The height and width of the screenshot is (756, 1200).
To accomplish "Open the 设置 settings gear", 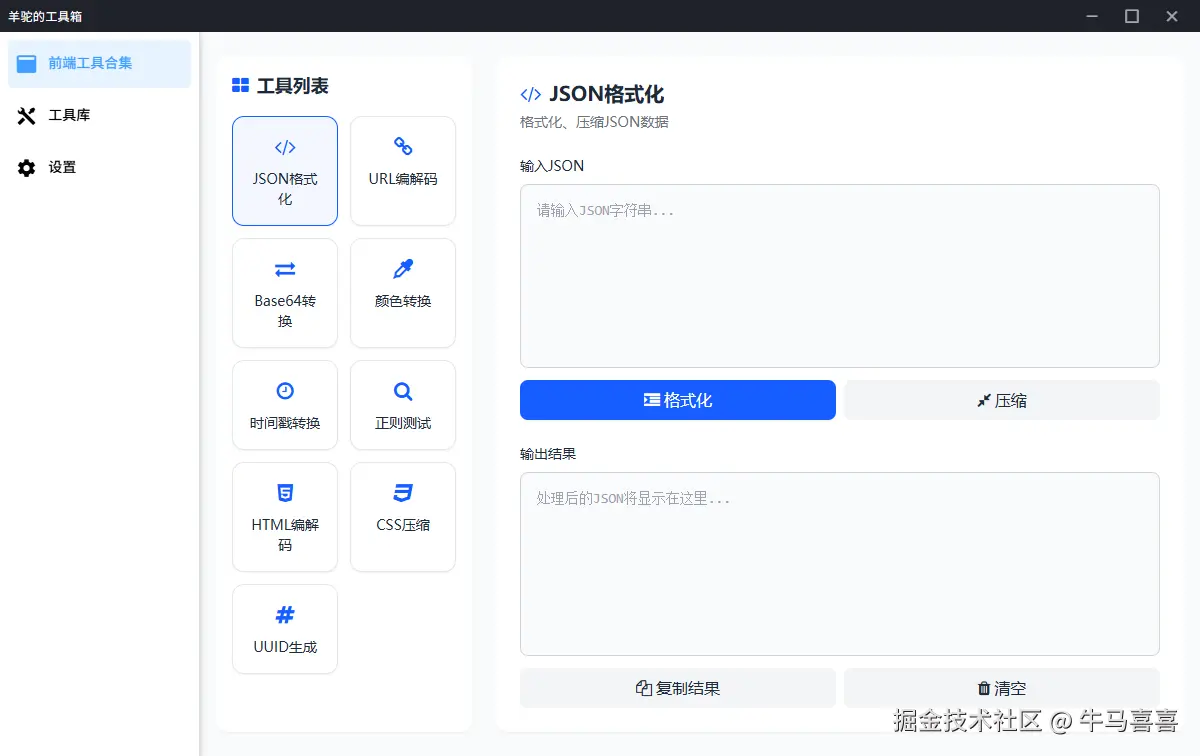I will coord(26,167).
